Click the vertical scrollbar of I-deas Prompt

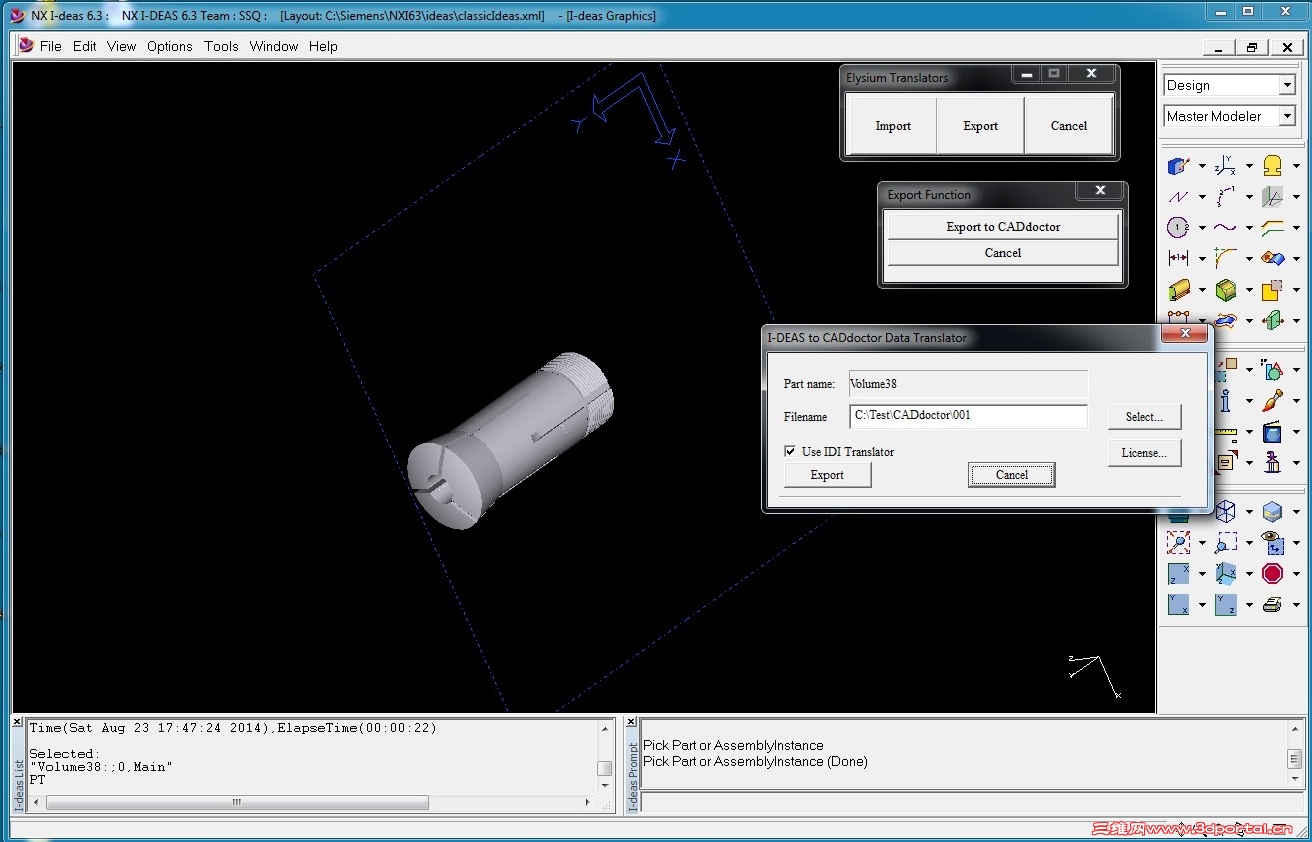tap(1294, 759)
